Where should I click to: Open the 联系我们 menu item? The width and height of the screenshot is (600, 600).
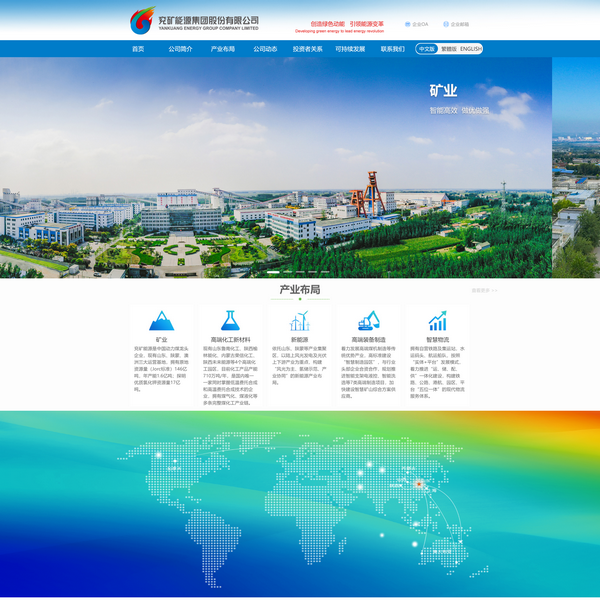pos(392,48)
